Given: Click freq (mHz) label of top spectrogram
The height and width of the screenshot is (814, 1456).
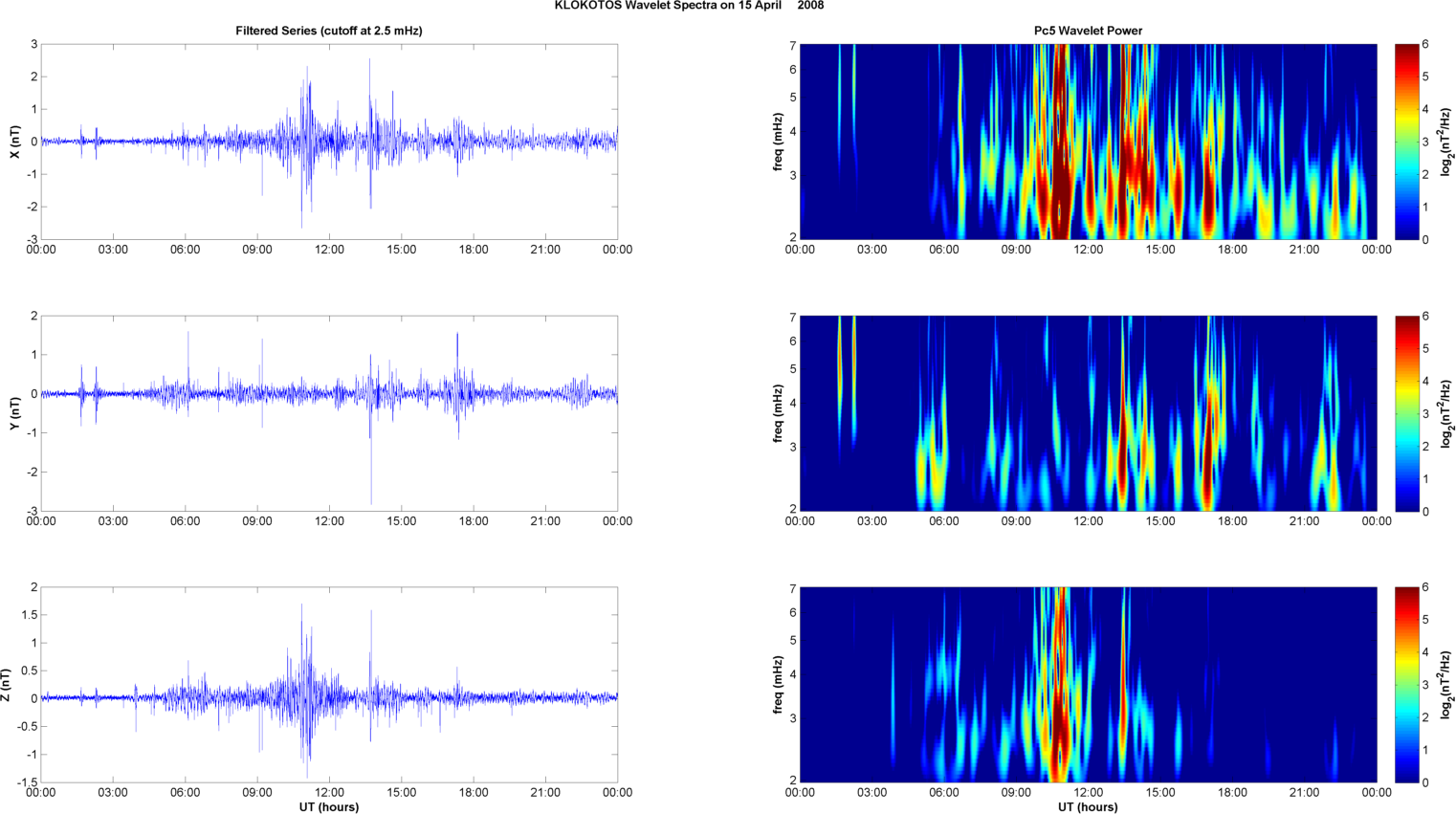Looking at the screenshot, I should click(x=779, y=142).
